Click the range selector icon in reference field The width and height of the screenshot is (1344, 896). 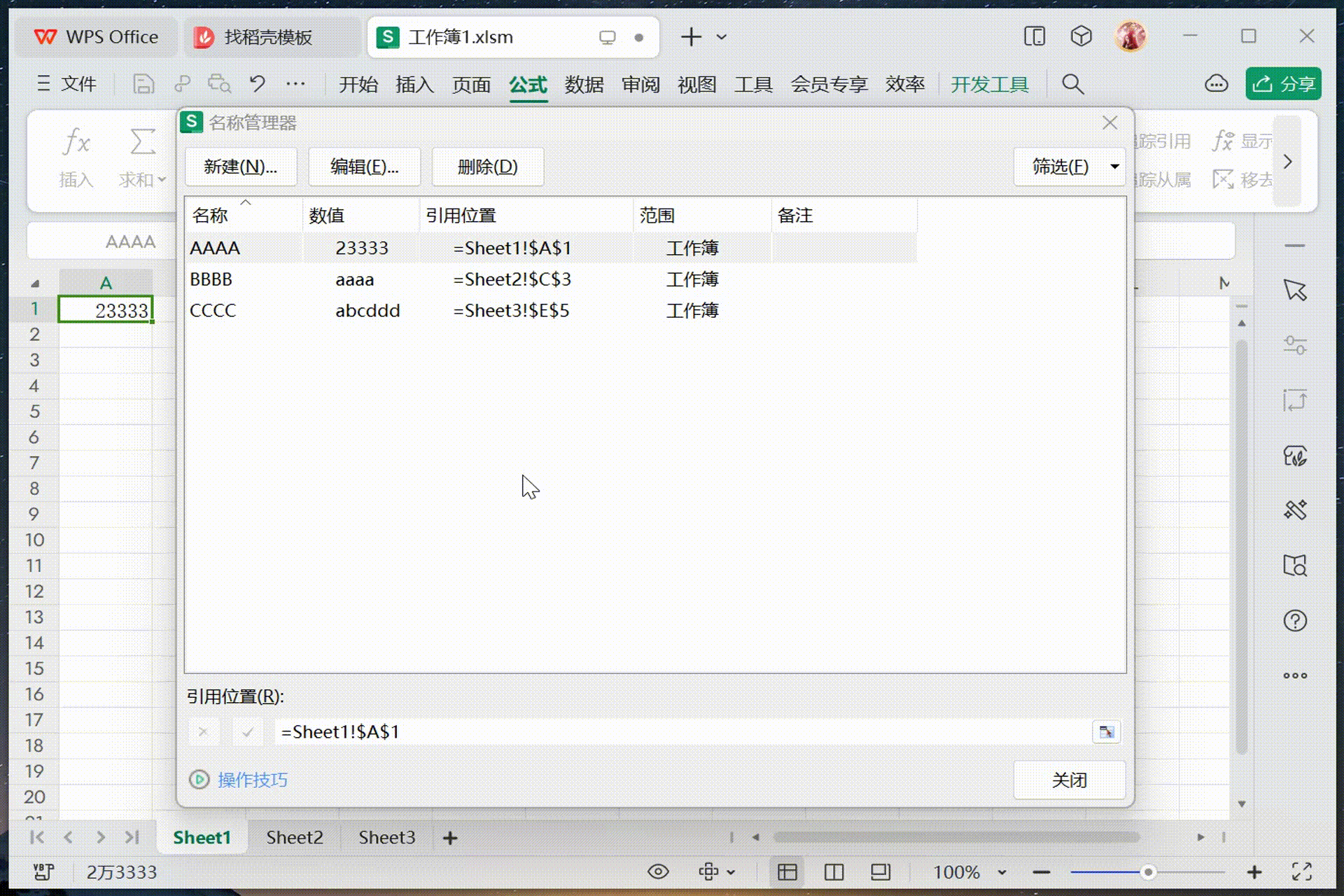pyautogui.click(x=1106, y=731)
